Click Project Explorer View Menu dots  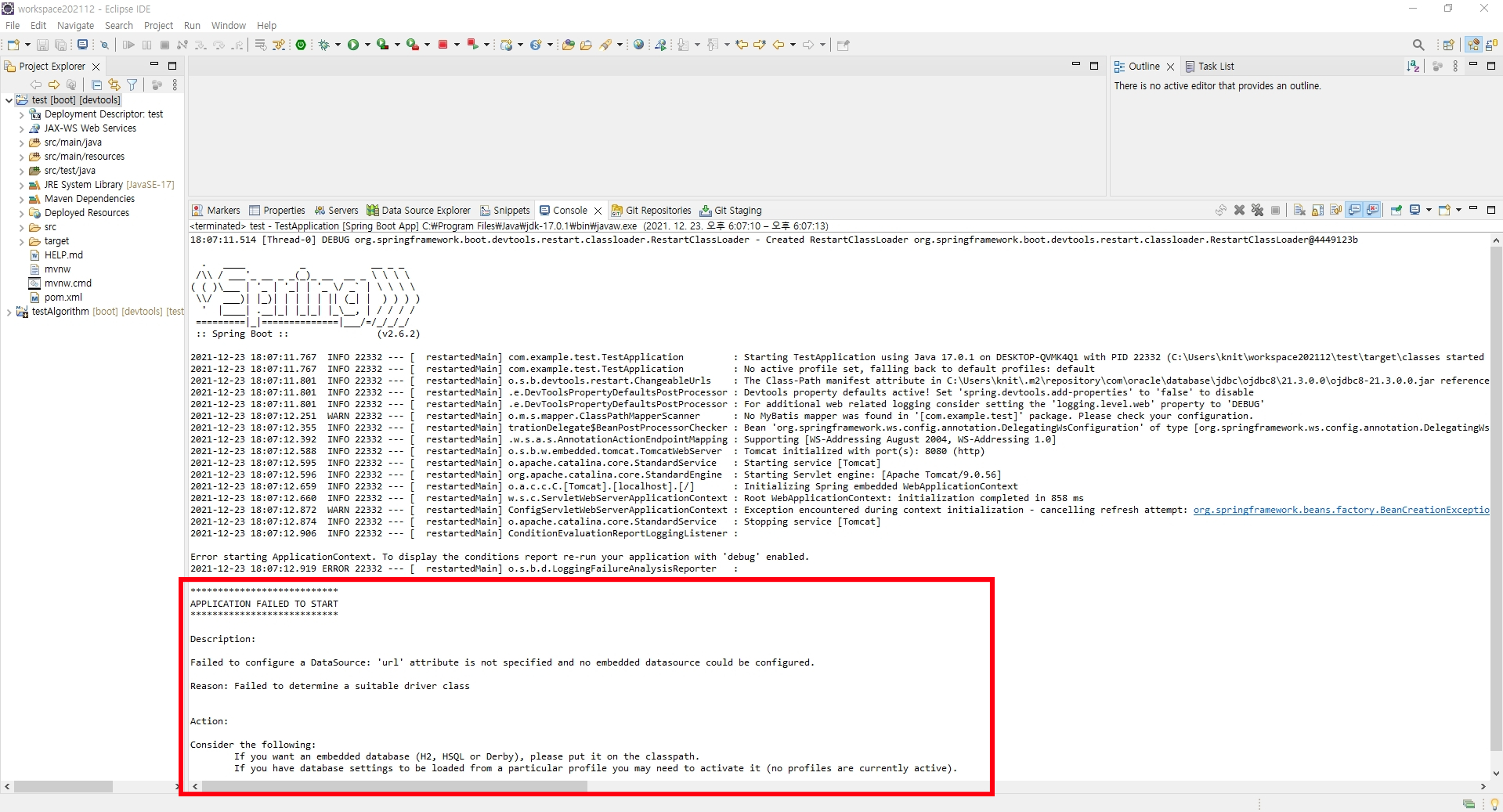click(x=175, y=85)
